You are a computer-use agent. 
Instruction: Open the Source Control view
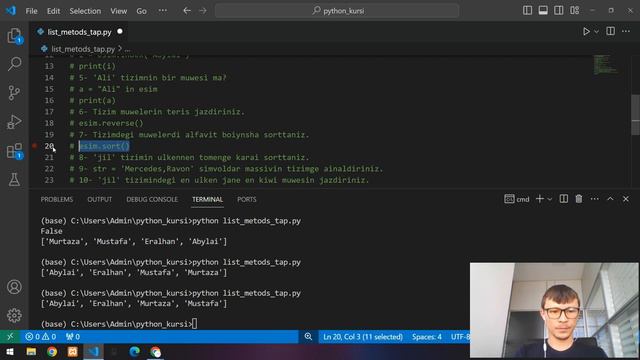14,93
